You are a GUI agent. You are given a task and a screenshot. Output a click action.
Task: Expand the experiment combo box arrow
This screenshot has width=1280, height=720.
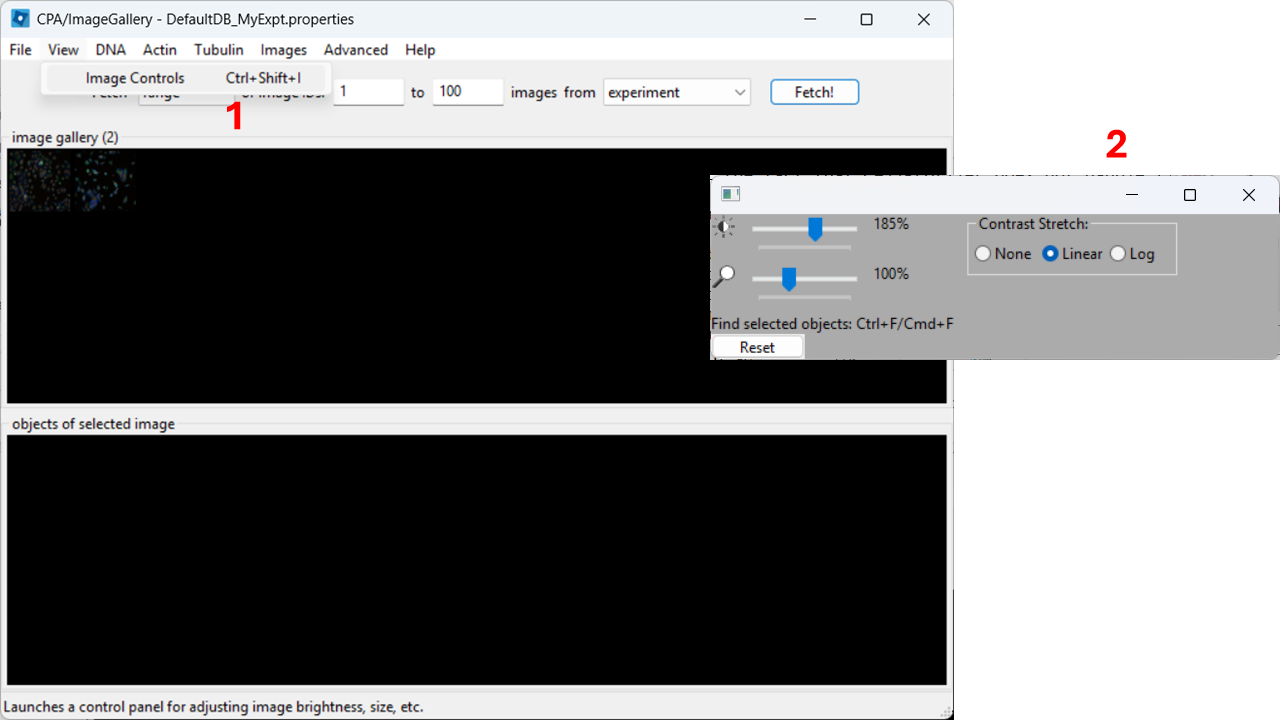(x=740, y=92)
